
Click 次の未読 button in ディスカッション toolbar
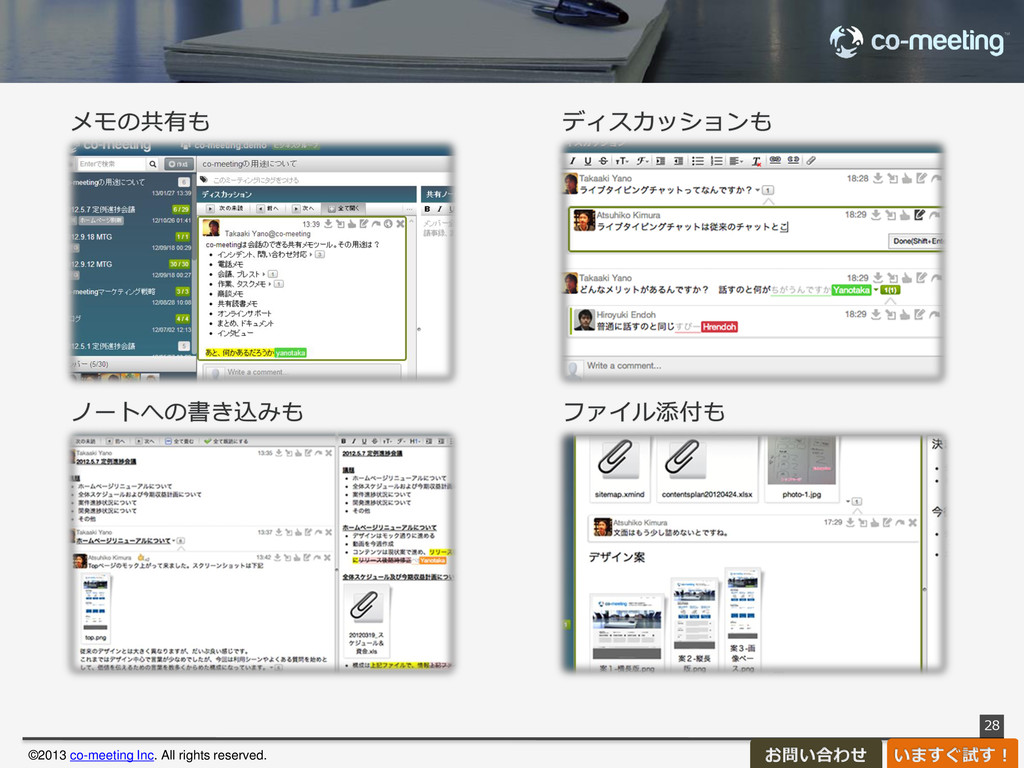(x=225, y=208)
